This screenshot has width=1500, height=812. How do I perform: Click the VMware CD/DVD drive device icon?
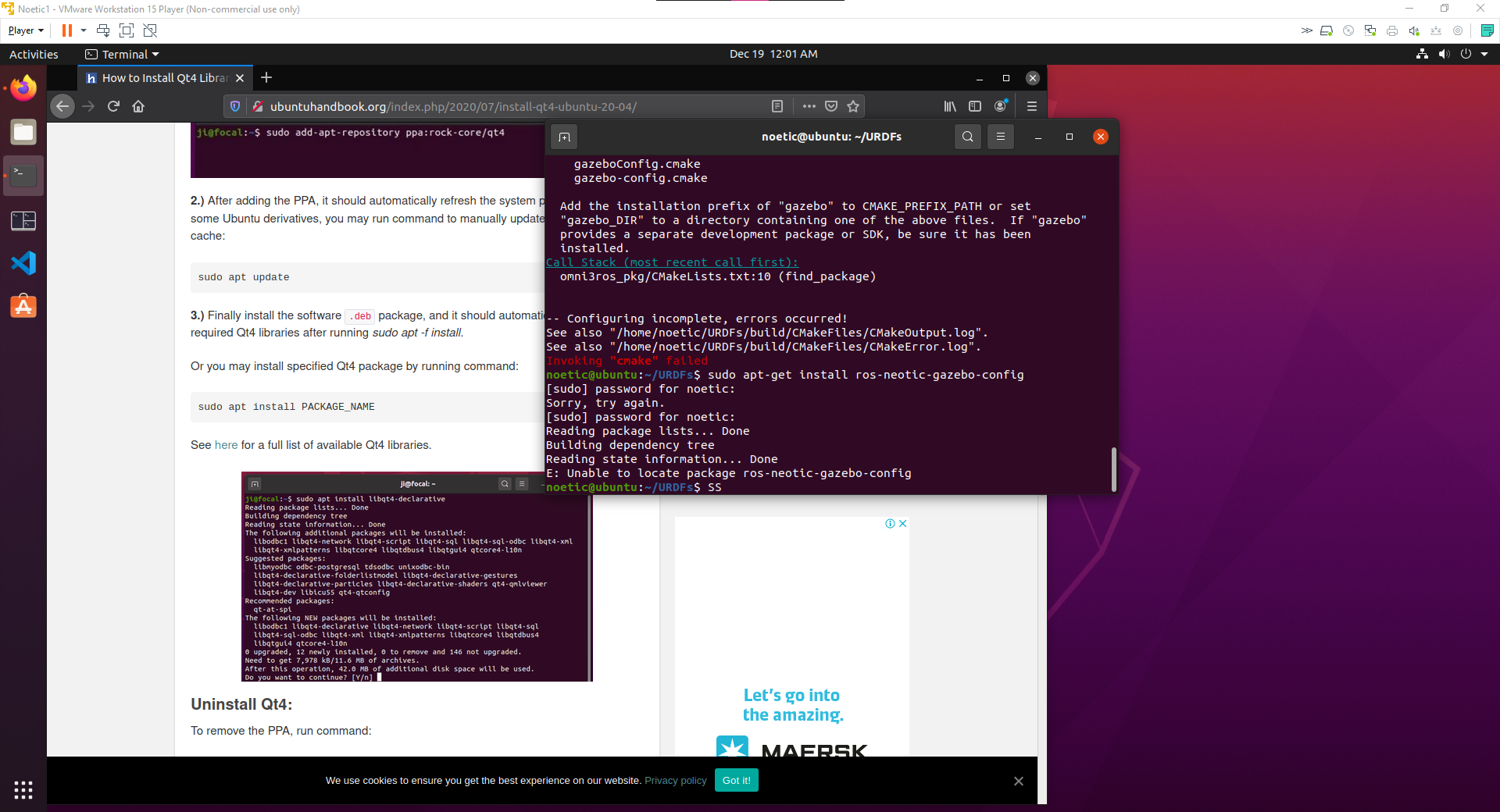(1348, 30)
